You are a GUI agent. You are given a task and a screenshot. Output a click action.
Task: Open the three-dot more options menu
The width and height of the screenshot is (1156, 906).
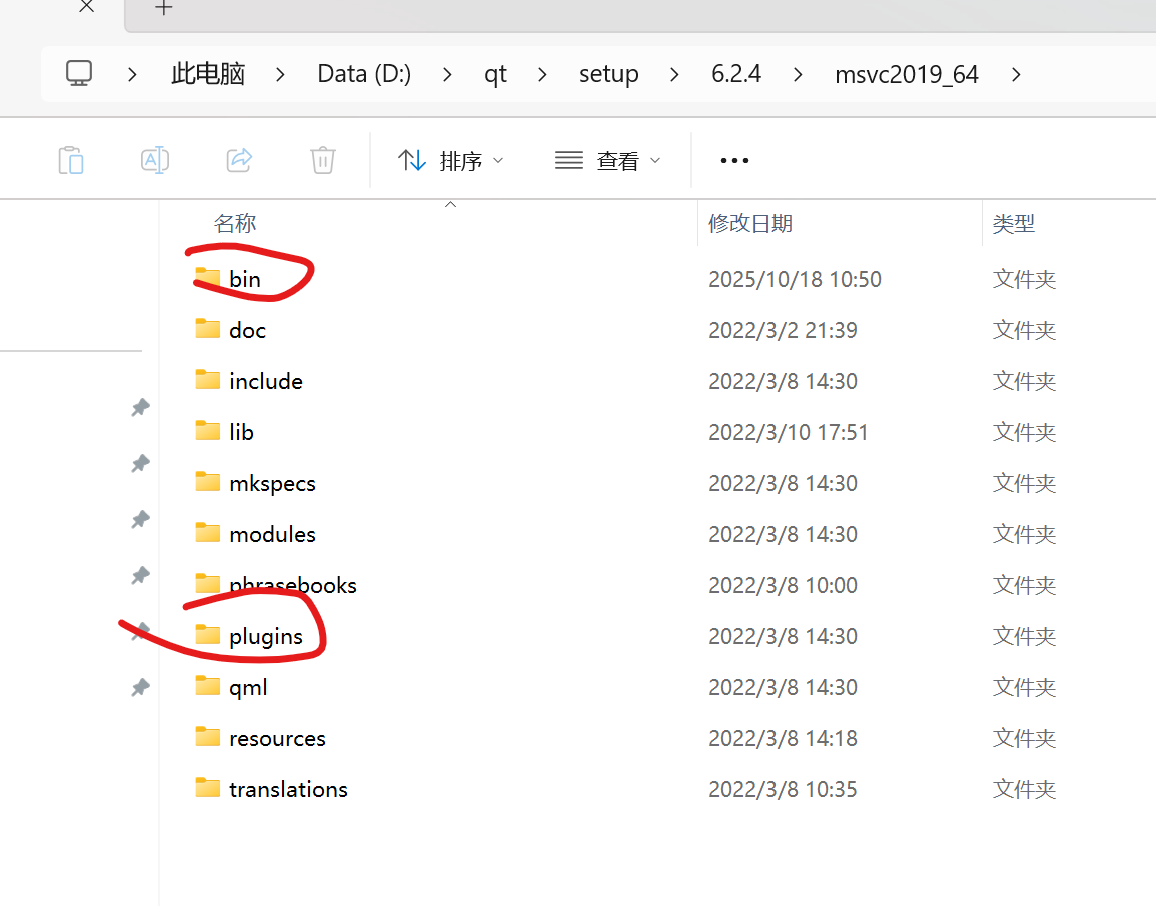point(734,160)
